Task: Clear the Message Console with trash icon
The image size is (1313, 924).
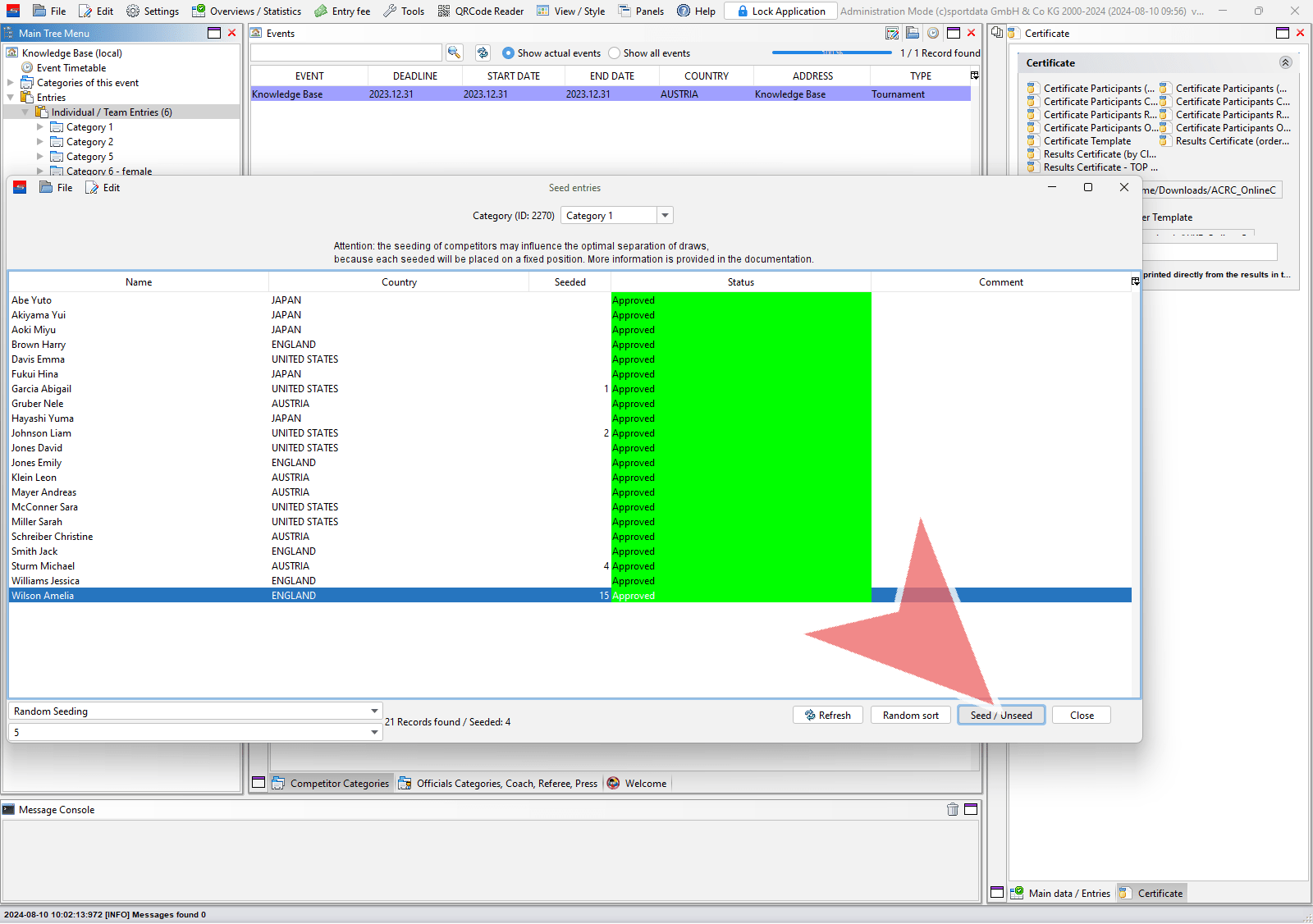Action: [952, 809]
